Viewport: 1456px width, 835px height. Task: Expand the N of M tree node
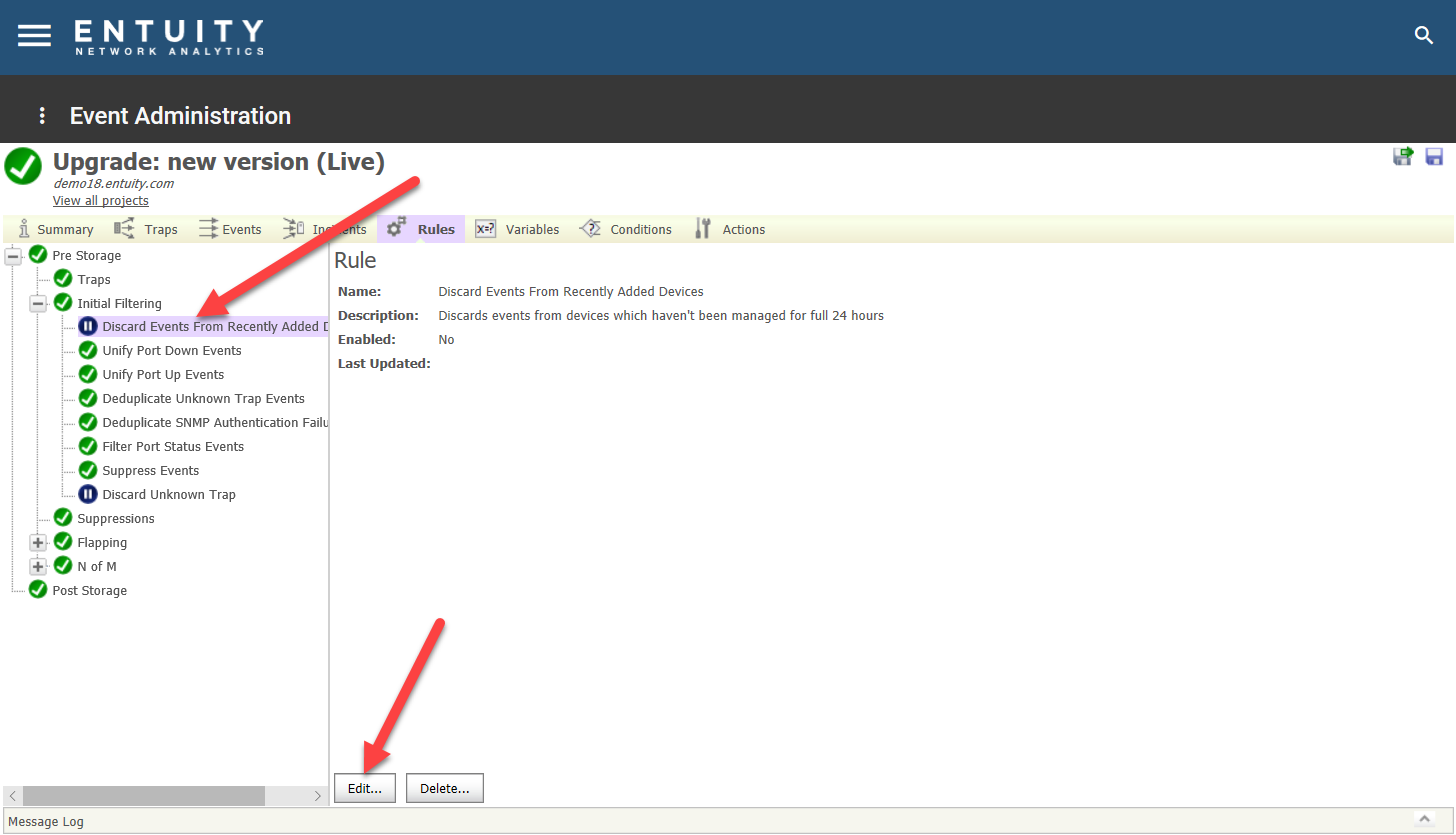pyautogui.click(x=38, y=566)
